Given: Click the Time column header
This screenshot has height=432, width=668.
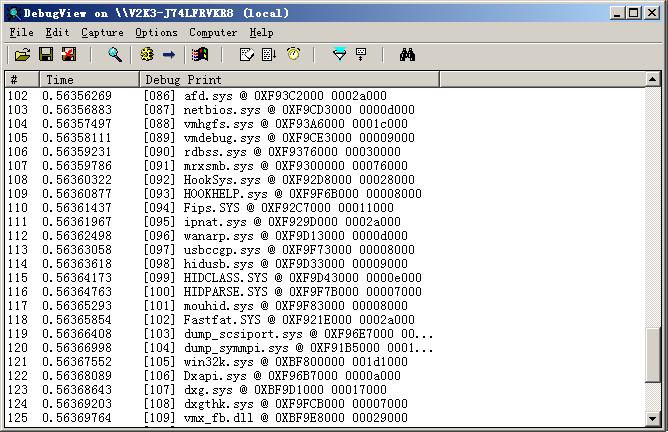Looking at the screenshot, I should pyautogui.click(x=89, y=80).
